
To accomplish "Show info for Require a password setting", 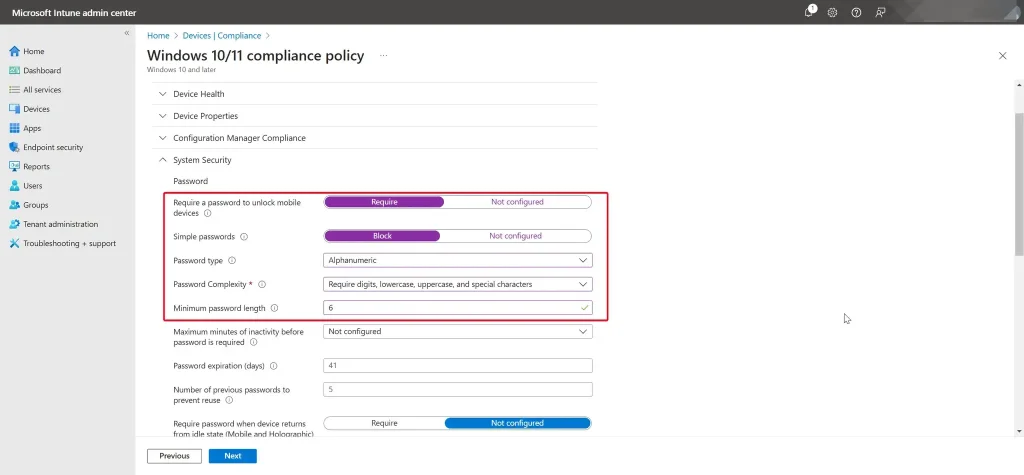I will (208, 214).
